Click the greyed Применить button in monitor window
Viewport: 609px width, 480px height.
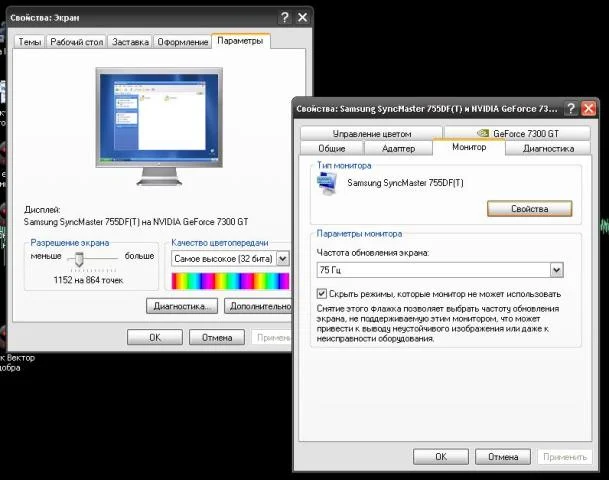[565, 457]
